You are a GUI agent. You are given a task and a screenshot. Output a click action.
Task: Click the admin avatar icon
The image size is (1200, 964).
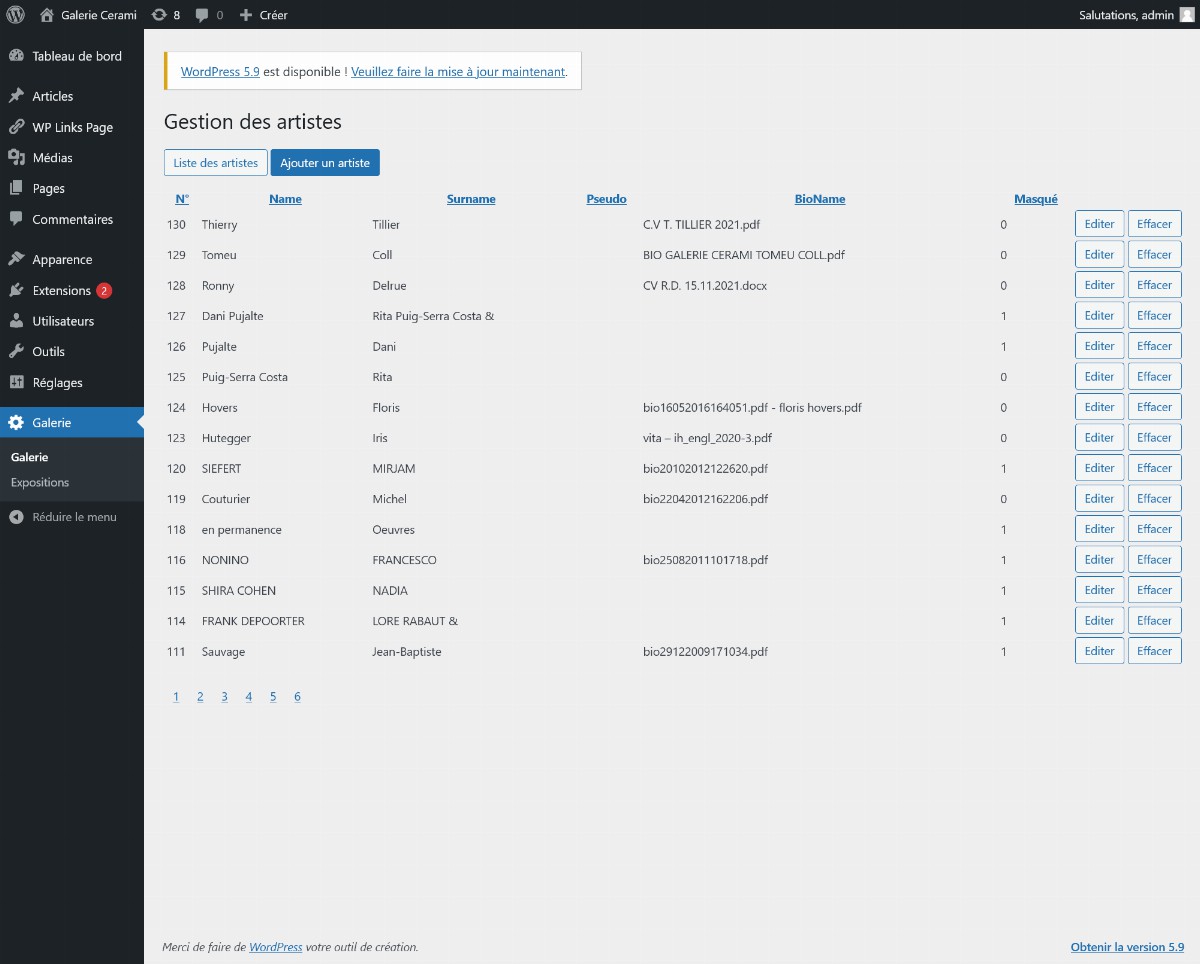(1187, 15)
